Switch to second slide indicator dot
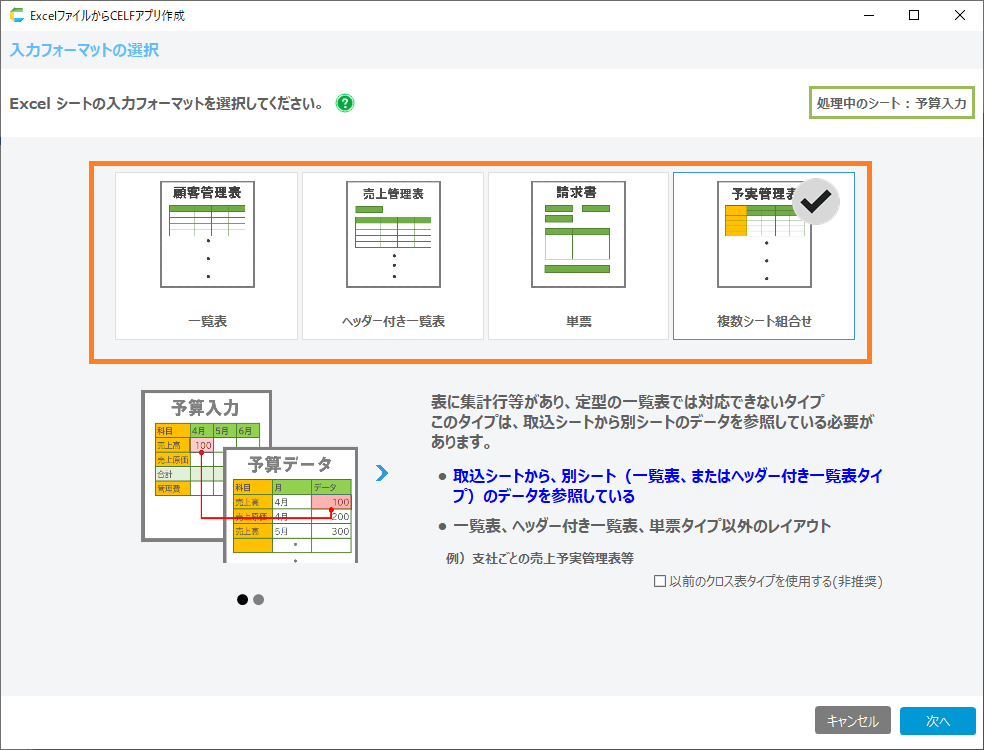Screen dimensions: 984x750 tap(259, 599)
